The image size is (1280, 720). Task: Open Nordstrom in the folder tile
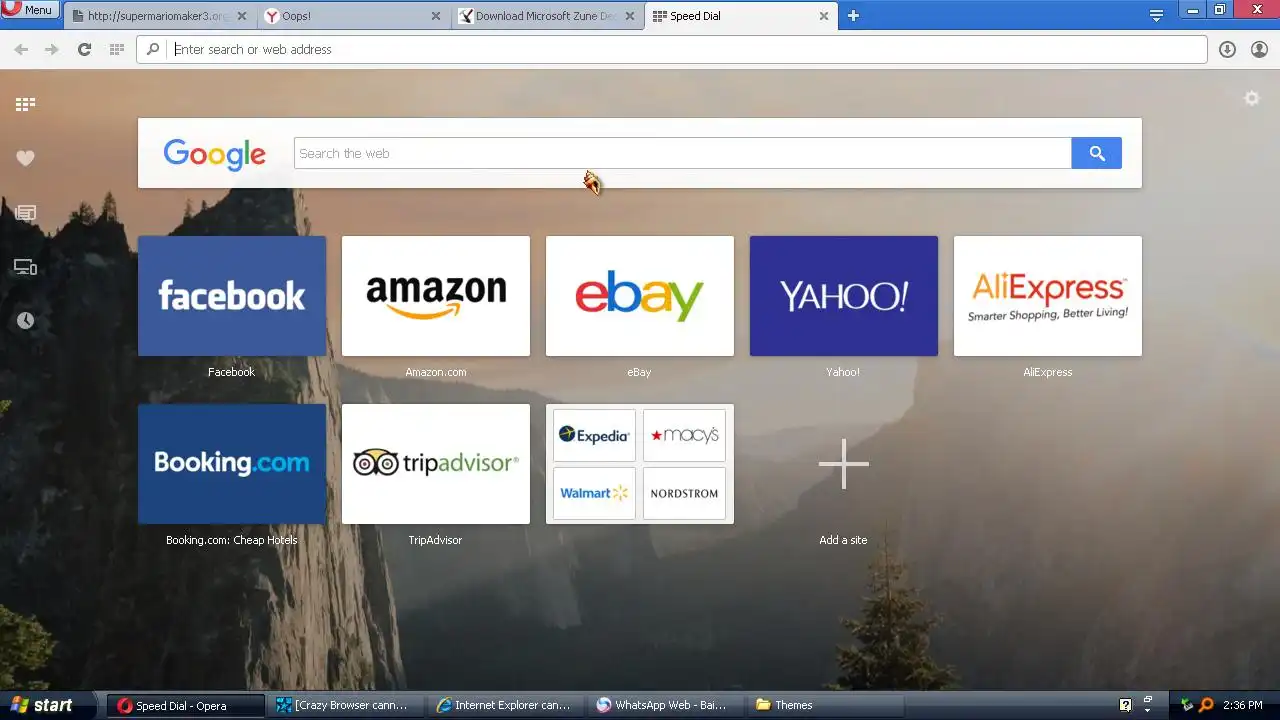(684, 493)
